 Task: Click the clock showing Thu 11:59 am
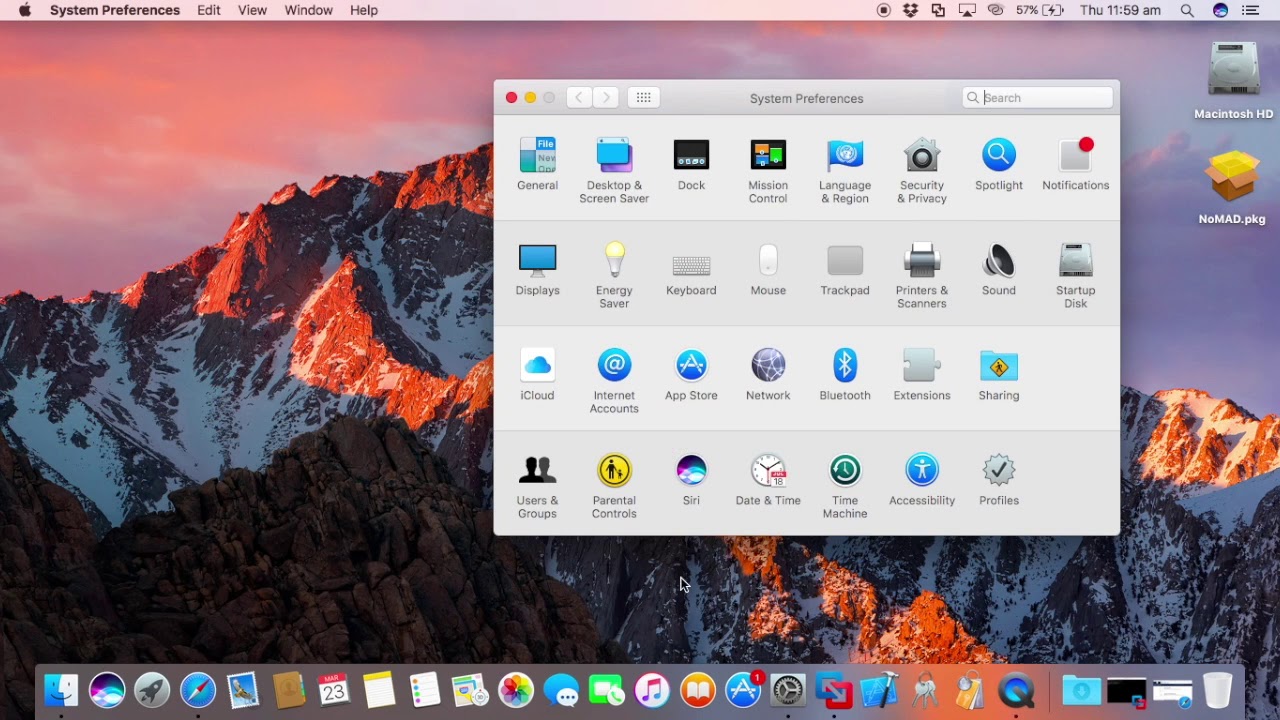coord(1120,10)
